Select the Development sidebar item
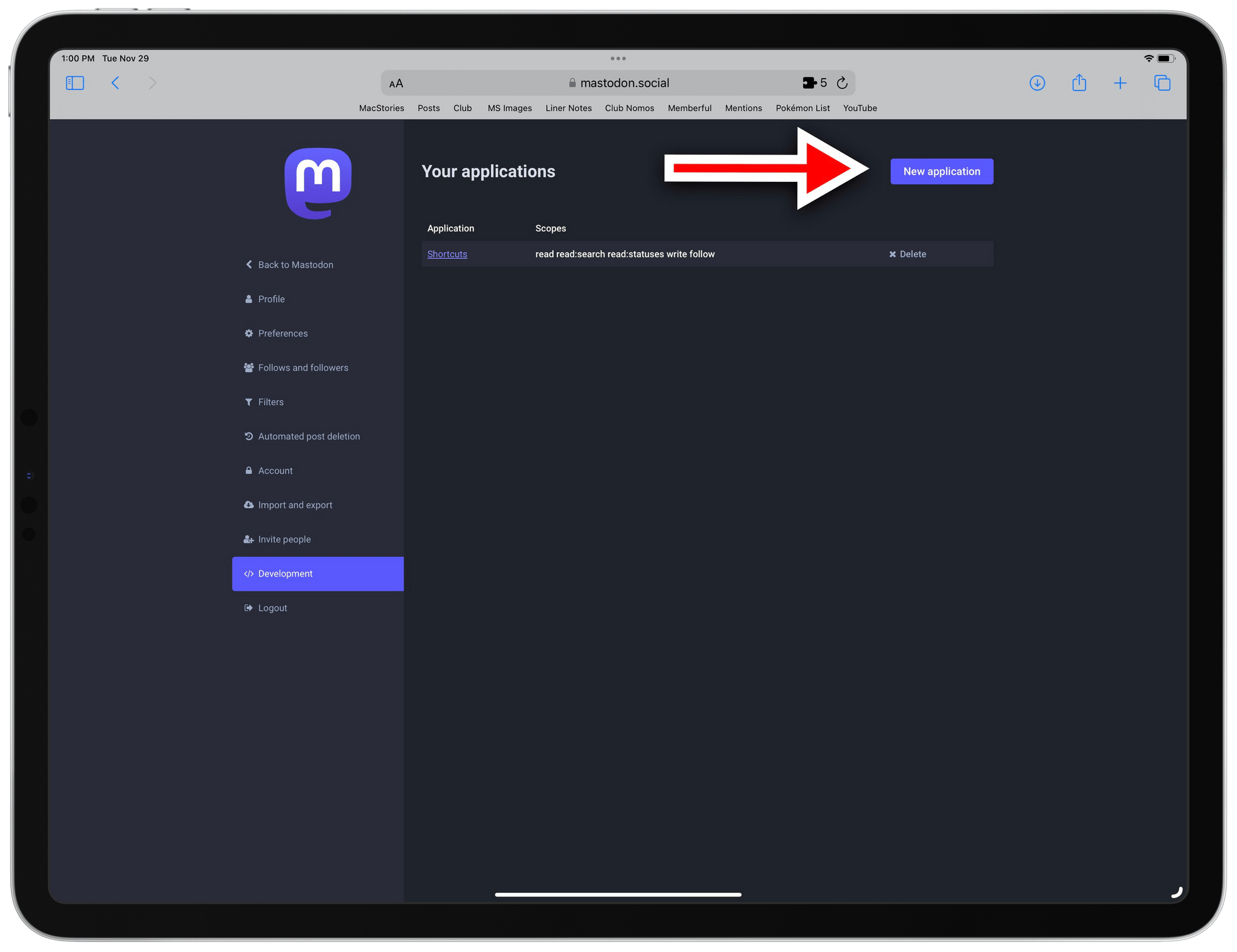This screenshot has width=1237, height=952. [318, 574]
